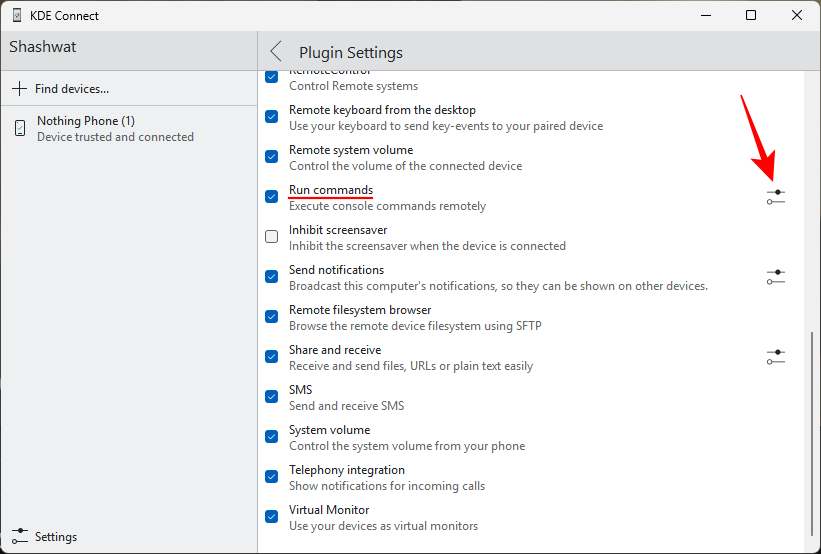Image resolution: width=821 pixels, height=554 pixels.
Task: Open Share and receive configuration icon
Action: 776,357
